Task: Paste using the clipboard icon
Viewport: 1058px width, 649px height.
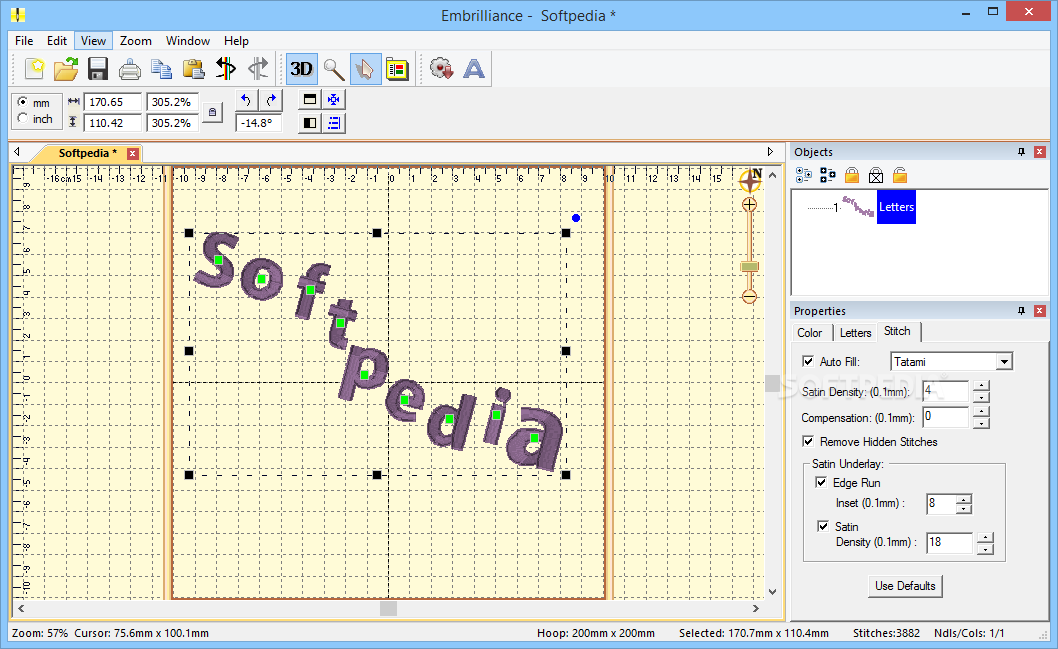Action: (194, 69)
